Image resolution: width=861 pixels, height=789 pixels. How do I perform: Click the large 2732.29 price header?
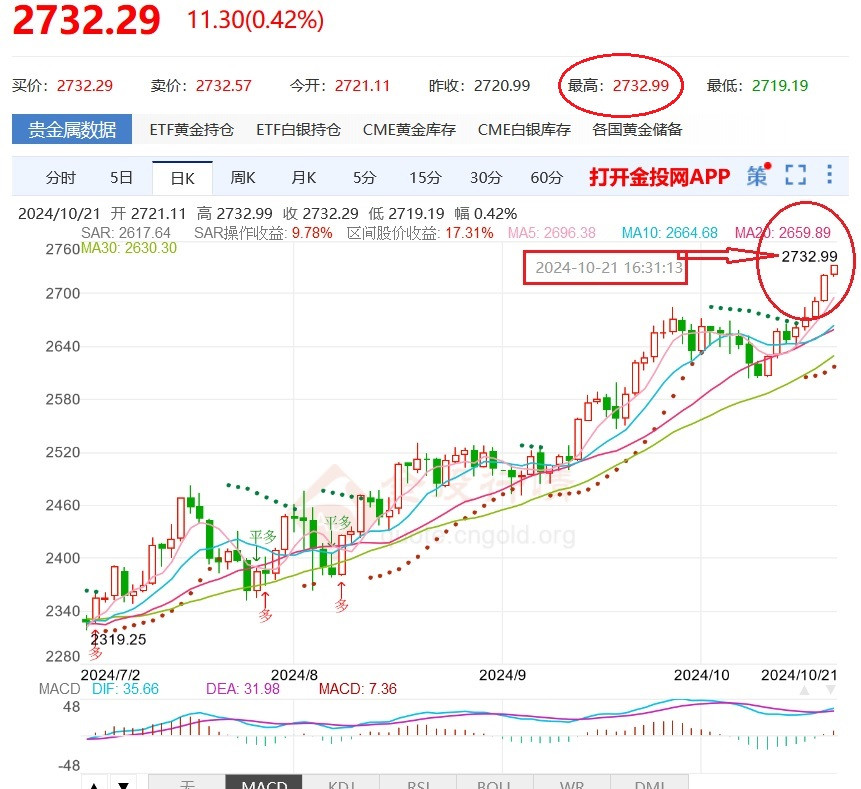[86, 20]
